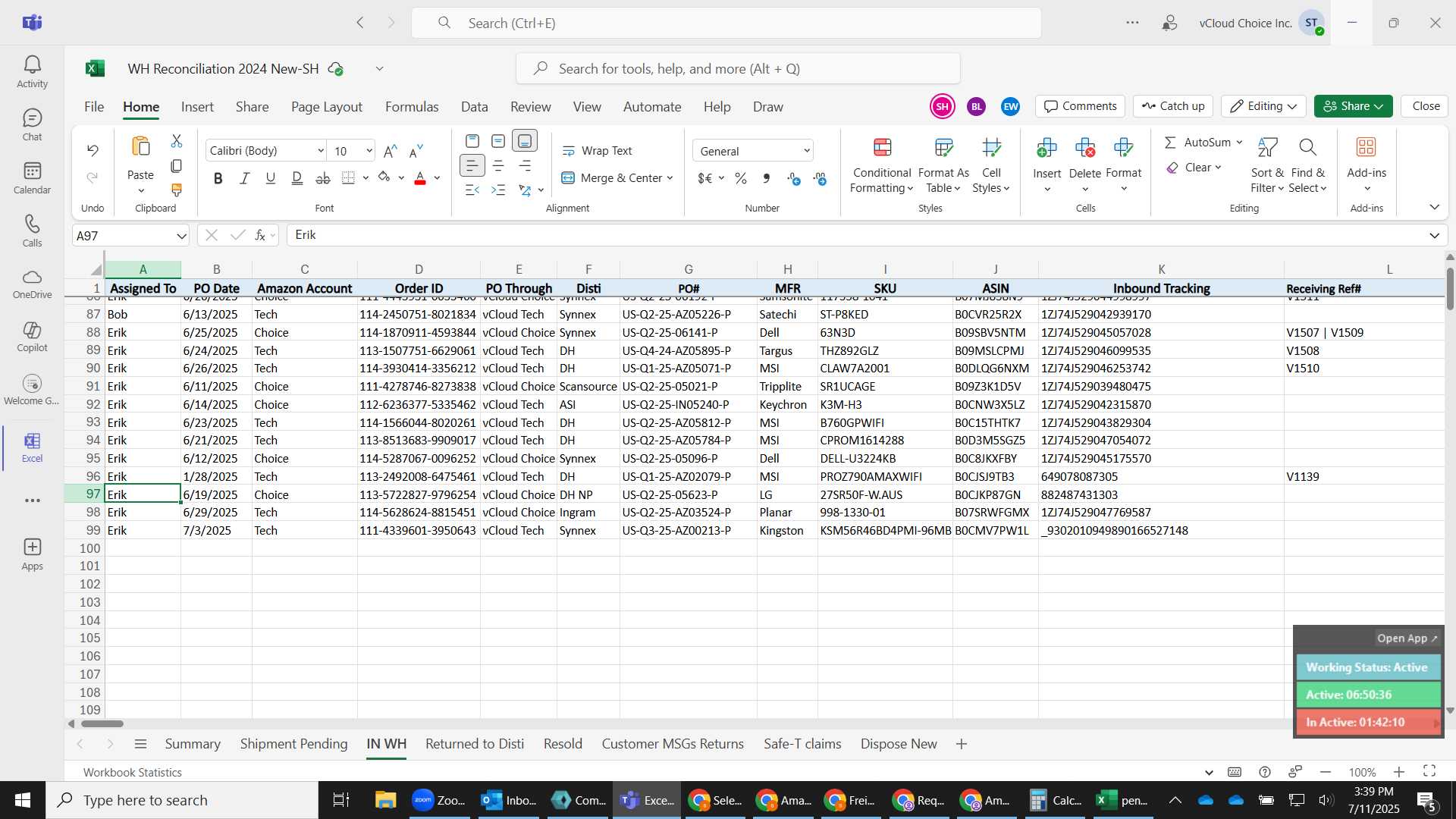Center align cell text horizontally
1456x819 pixels.
tap(498, 165)
